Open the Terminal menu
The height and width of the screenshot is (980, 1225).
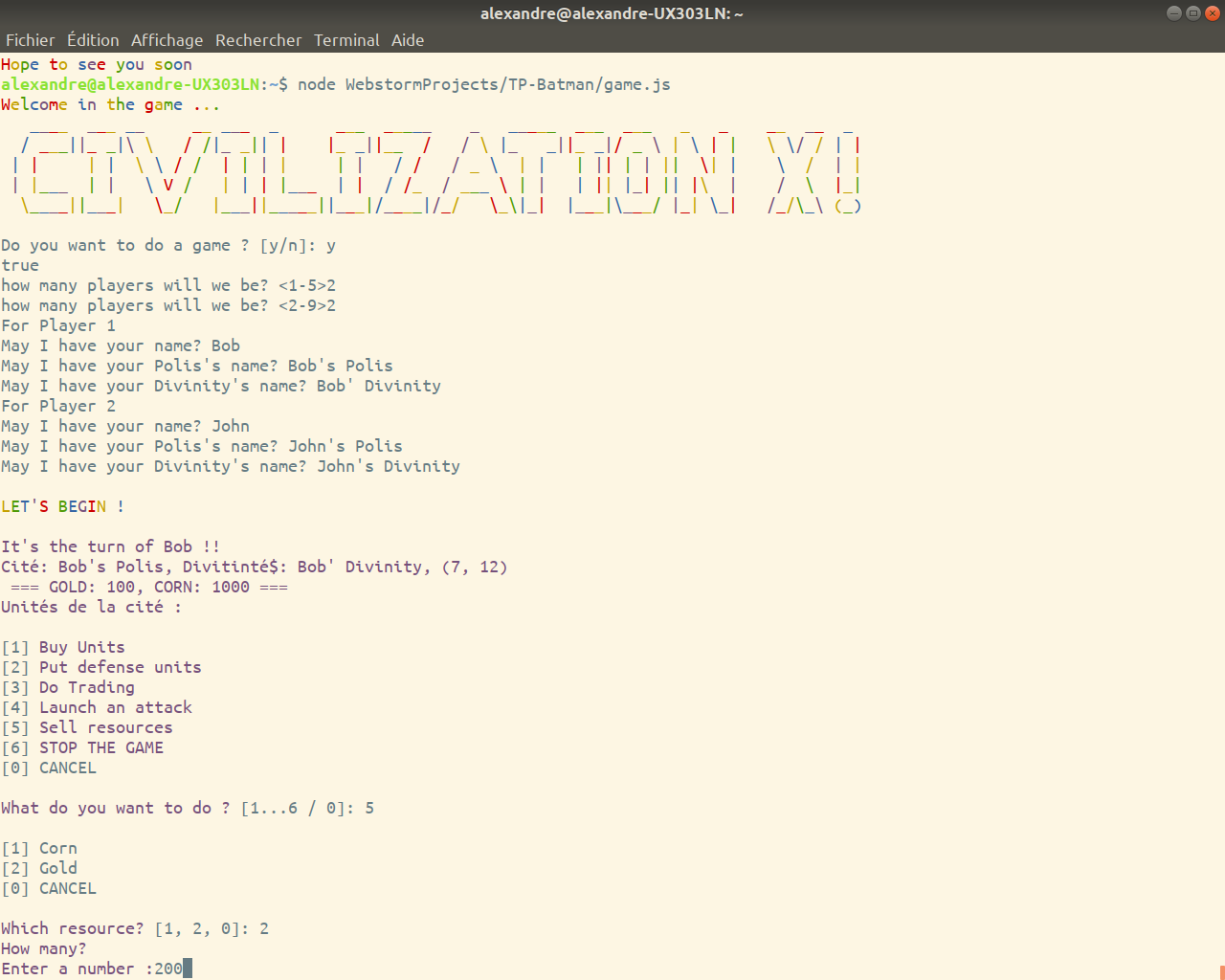[x=346, y=40]
